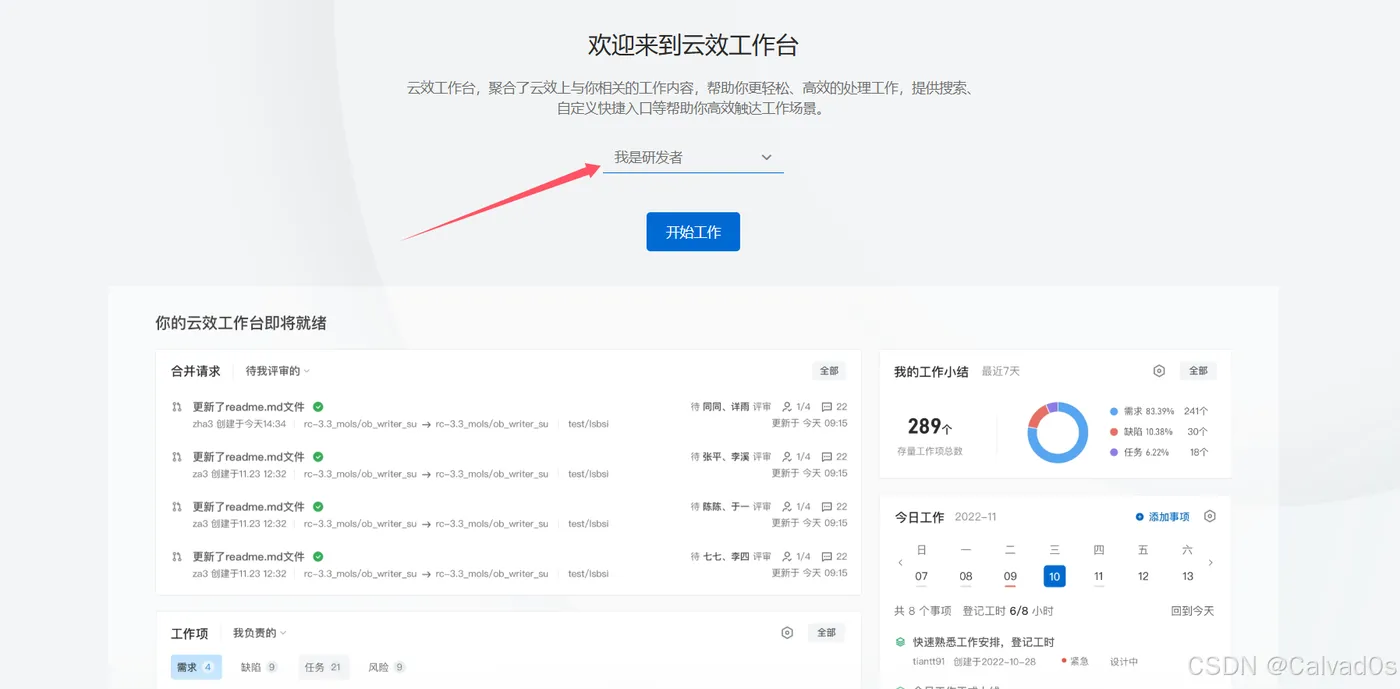Click reviewer person icon in 七七、李四 row
1400x689 pixels.
click(787, 557)
